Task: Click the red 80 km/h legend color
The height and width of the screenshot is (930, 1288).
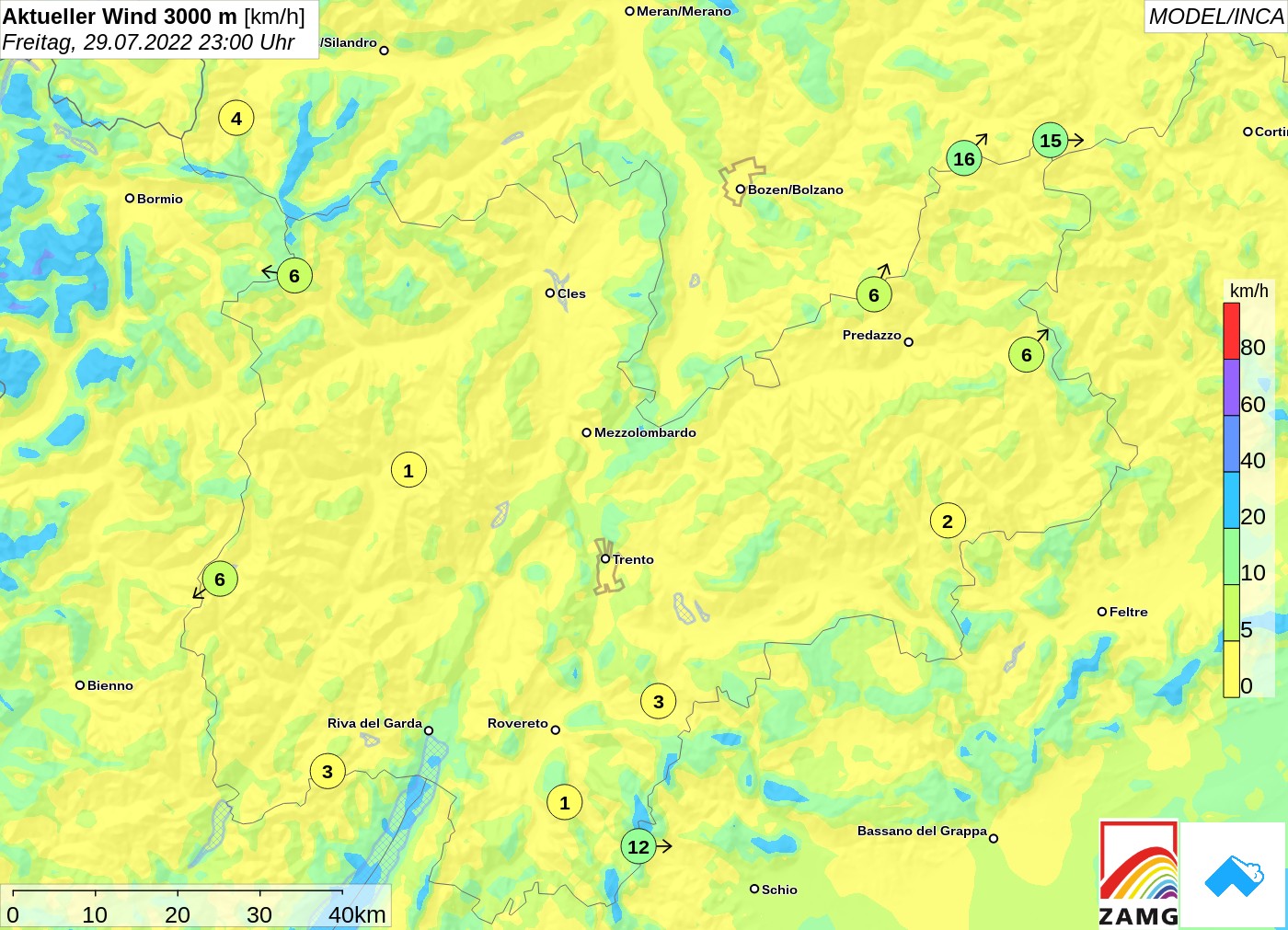Action: tap(1231, 331)
